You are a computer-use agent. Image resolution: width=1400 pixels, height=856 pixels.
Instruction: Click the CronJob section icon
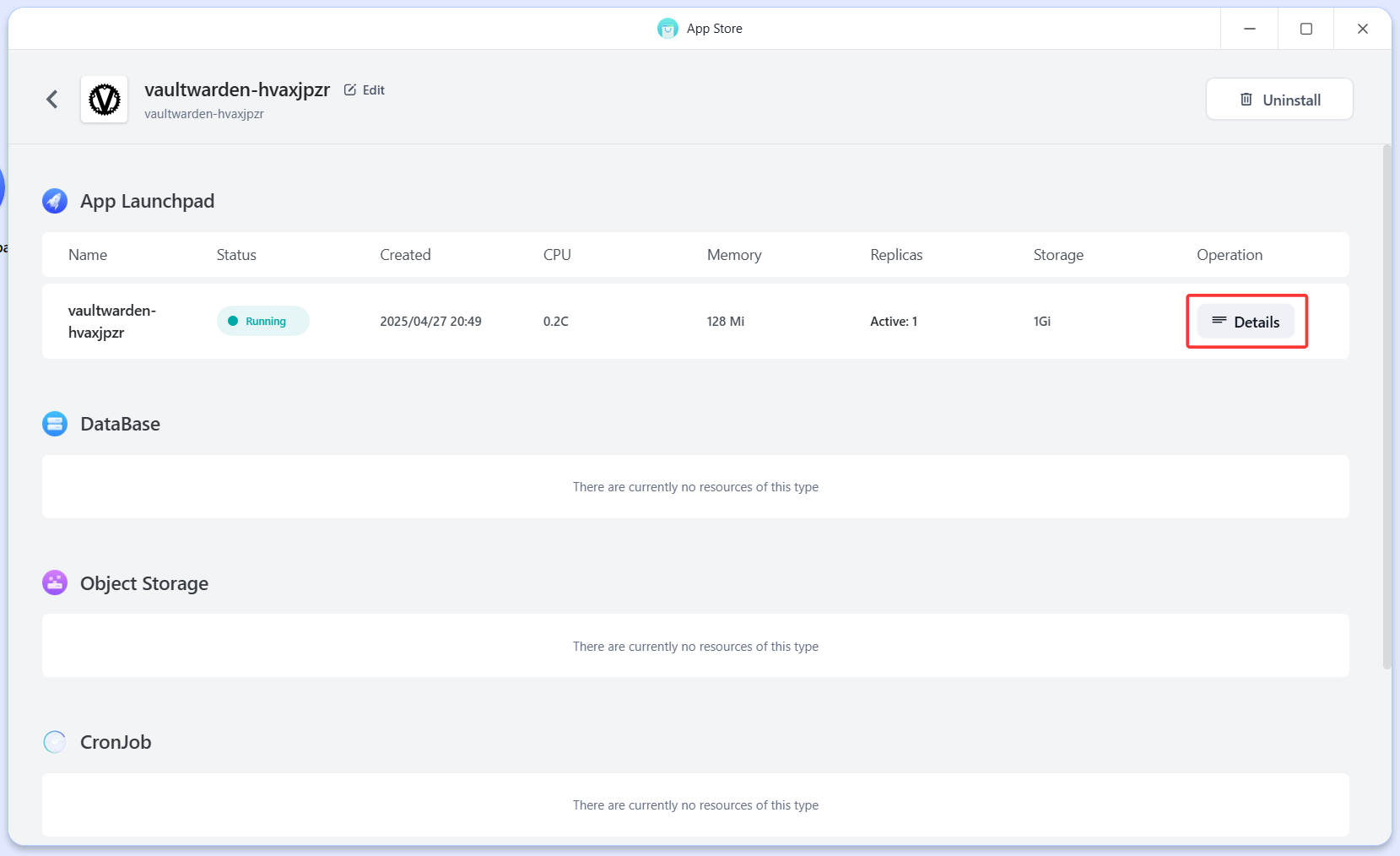(x=55, y=742)
